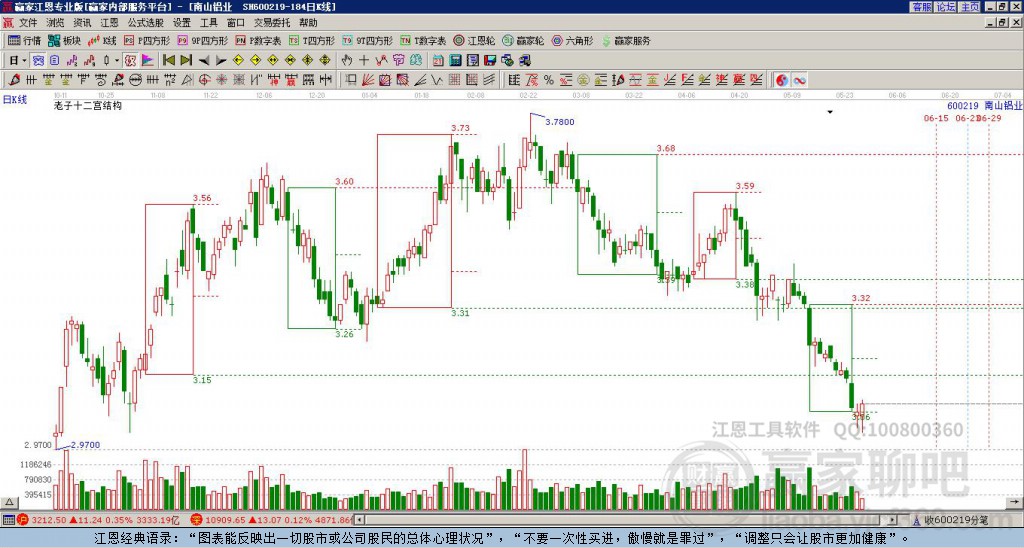The image size is (1024, 548).
Task: Open the 行情 quotes view
Action: click(24, 40)
